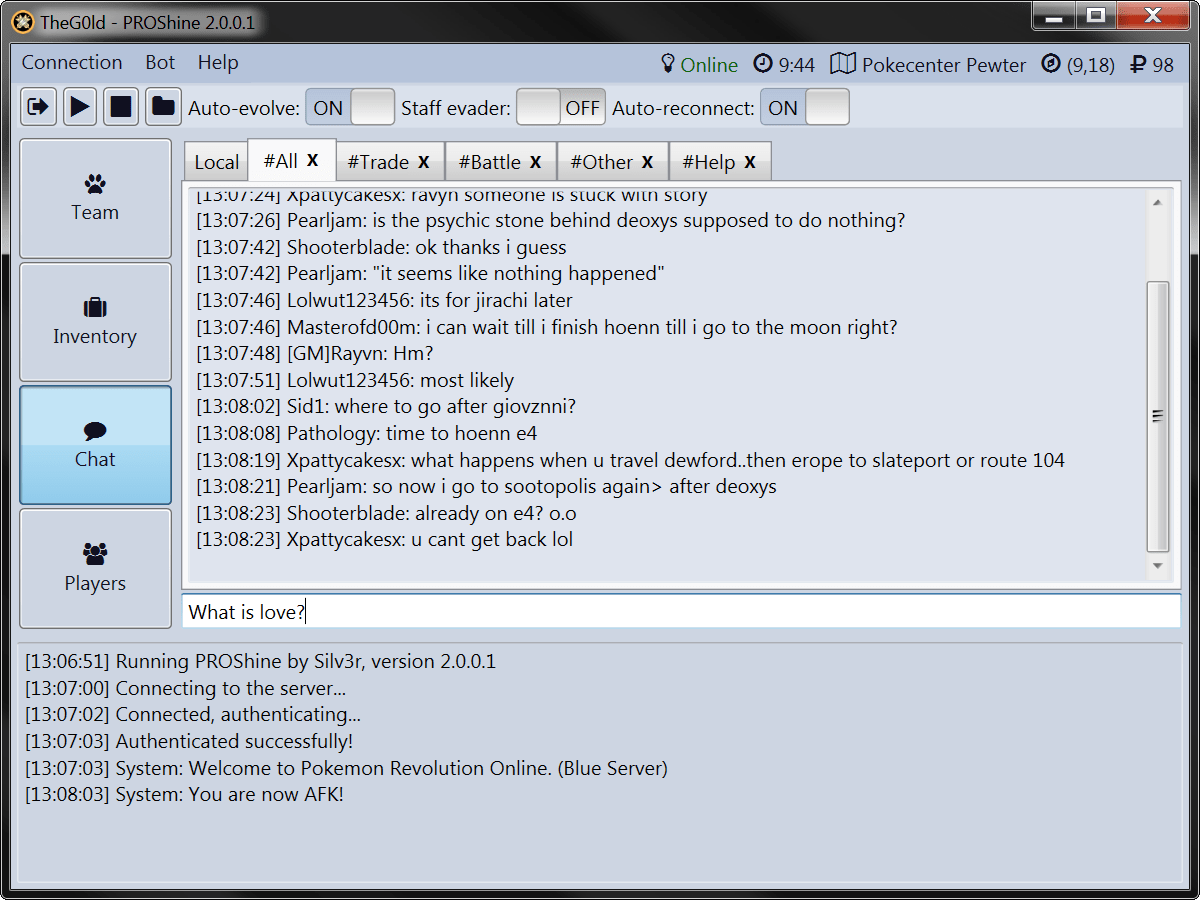The height and width of the screenshot is (900, 1200).
Task: Click the chat message input field
Action: tap(683, 611)
